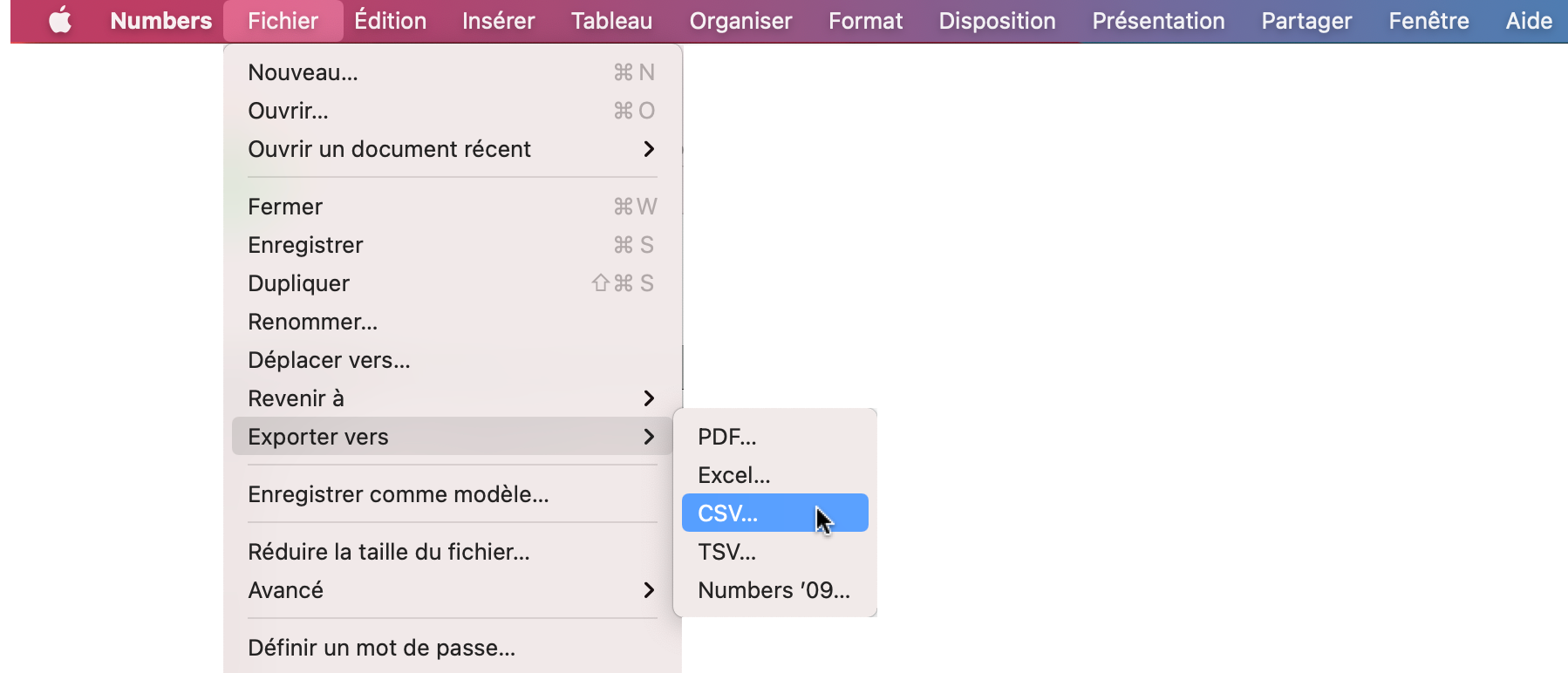Open the Apple menu

click(x=59, y=21)
